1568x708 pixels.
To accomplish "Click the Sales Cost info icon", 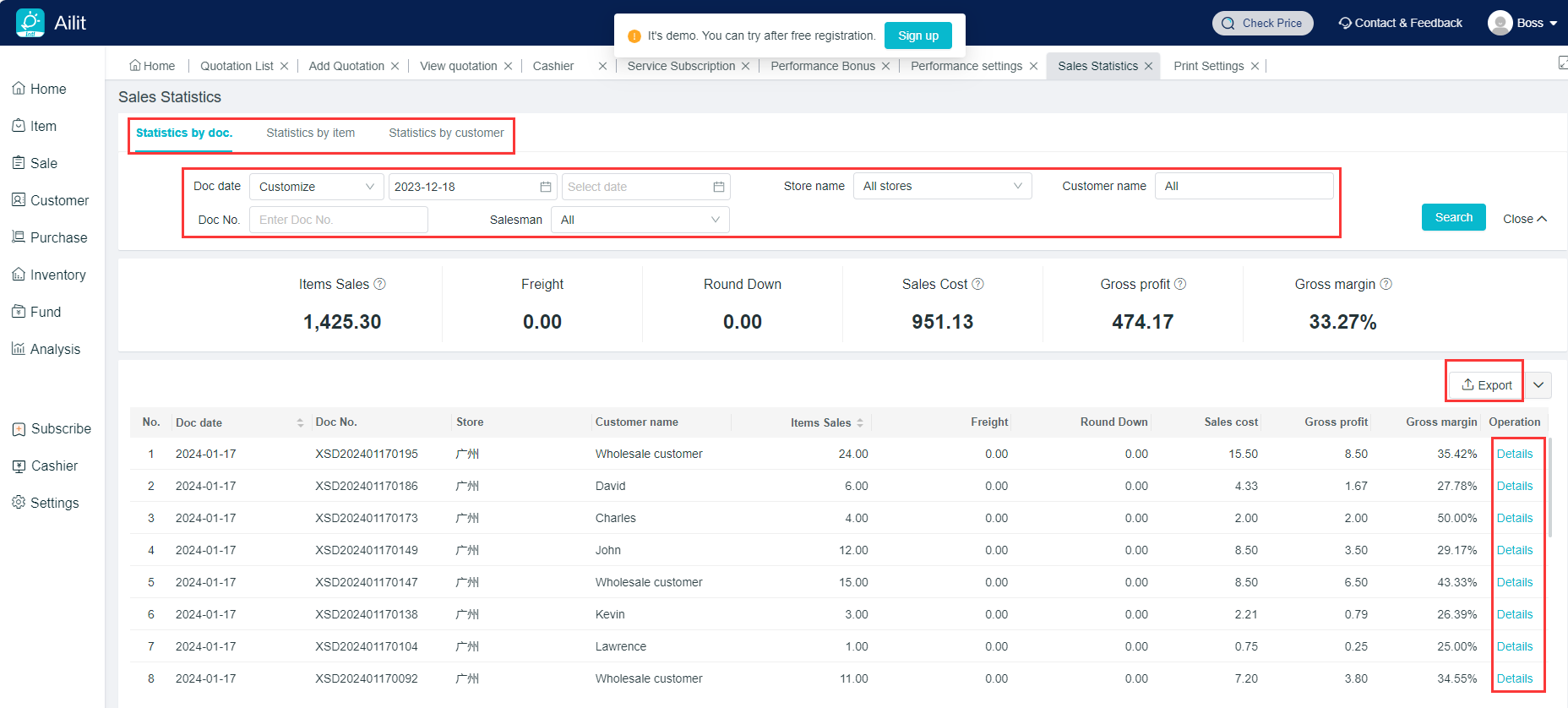I will pyautogui.click(x=977, y=285).
